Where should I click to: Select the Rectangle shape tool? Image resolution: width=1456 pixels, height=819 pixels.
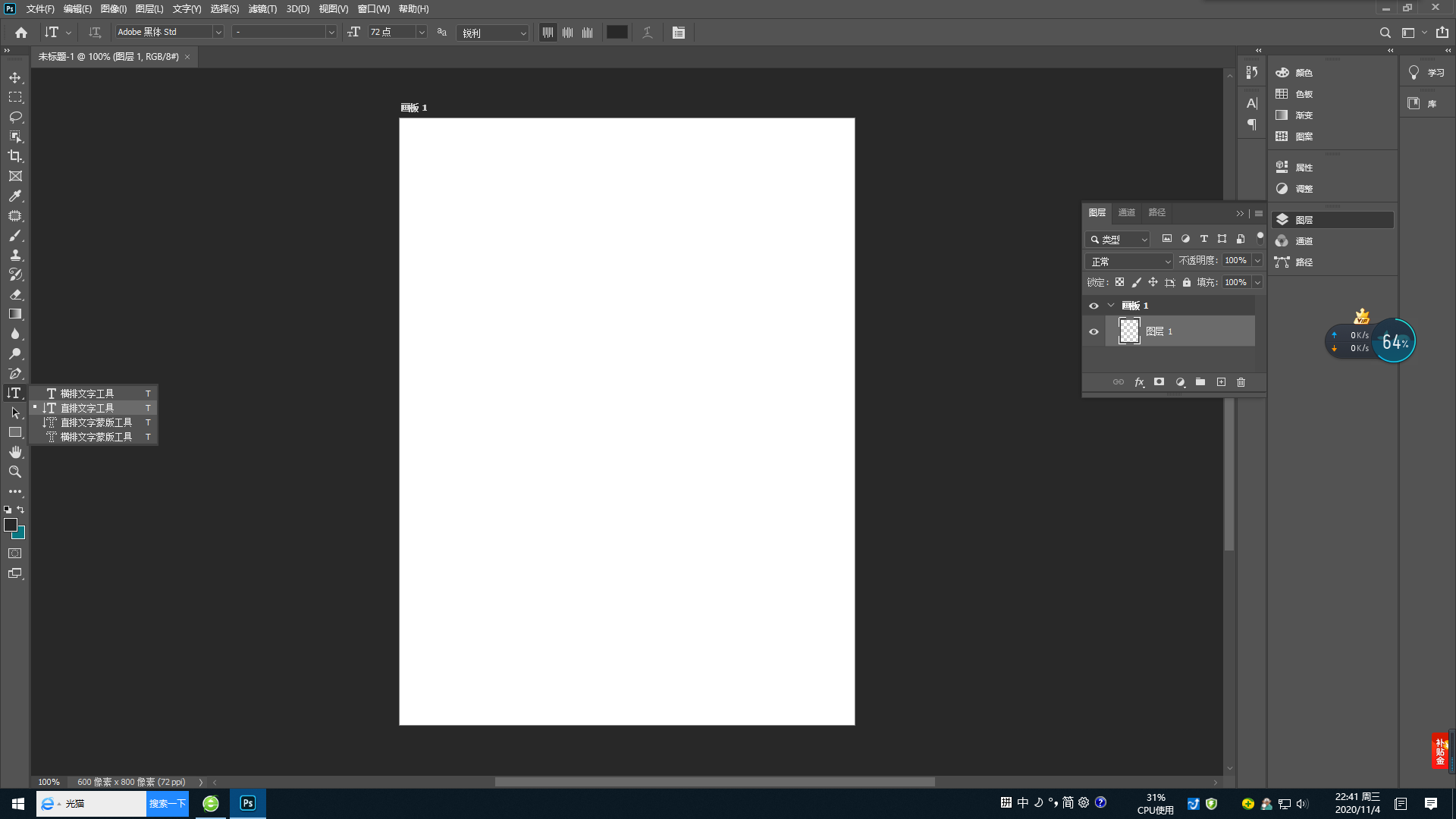coord(15,432)
